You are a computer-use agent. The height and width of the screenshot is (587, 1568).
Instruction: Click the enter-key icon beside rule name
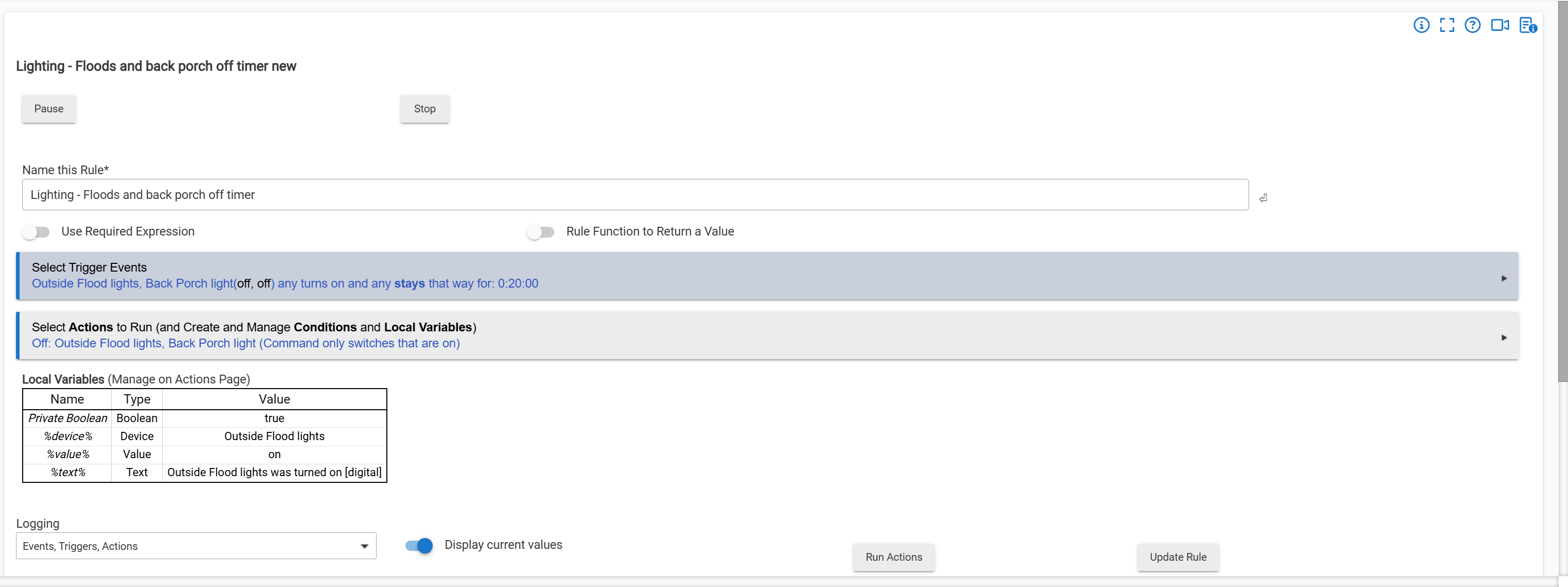click(x=1263, y=197)
